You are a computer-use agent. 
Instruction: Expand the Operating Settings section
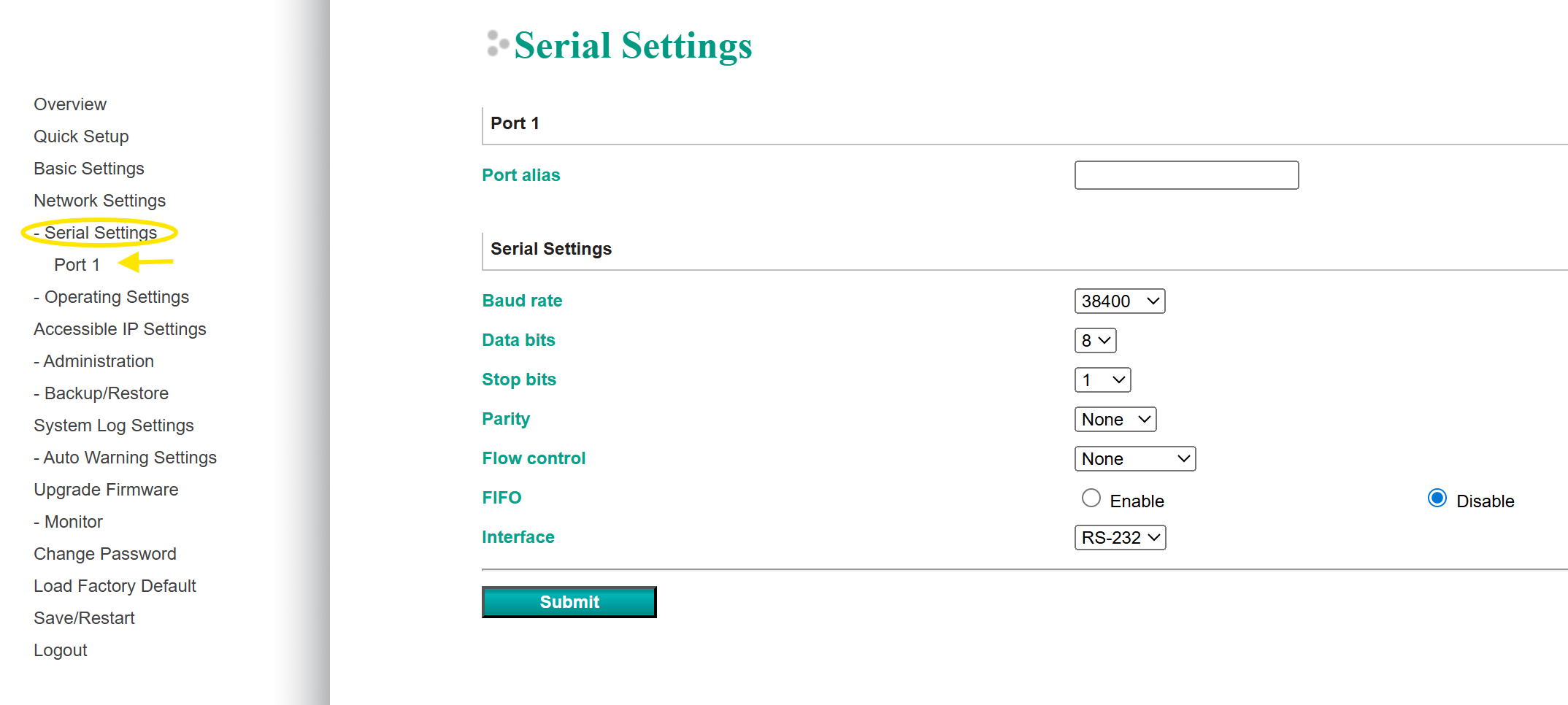(116, 297)
